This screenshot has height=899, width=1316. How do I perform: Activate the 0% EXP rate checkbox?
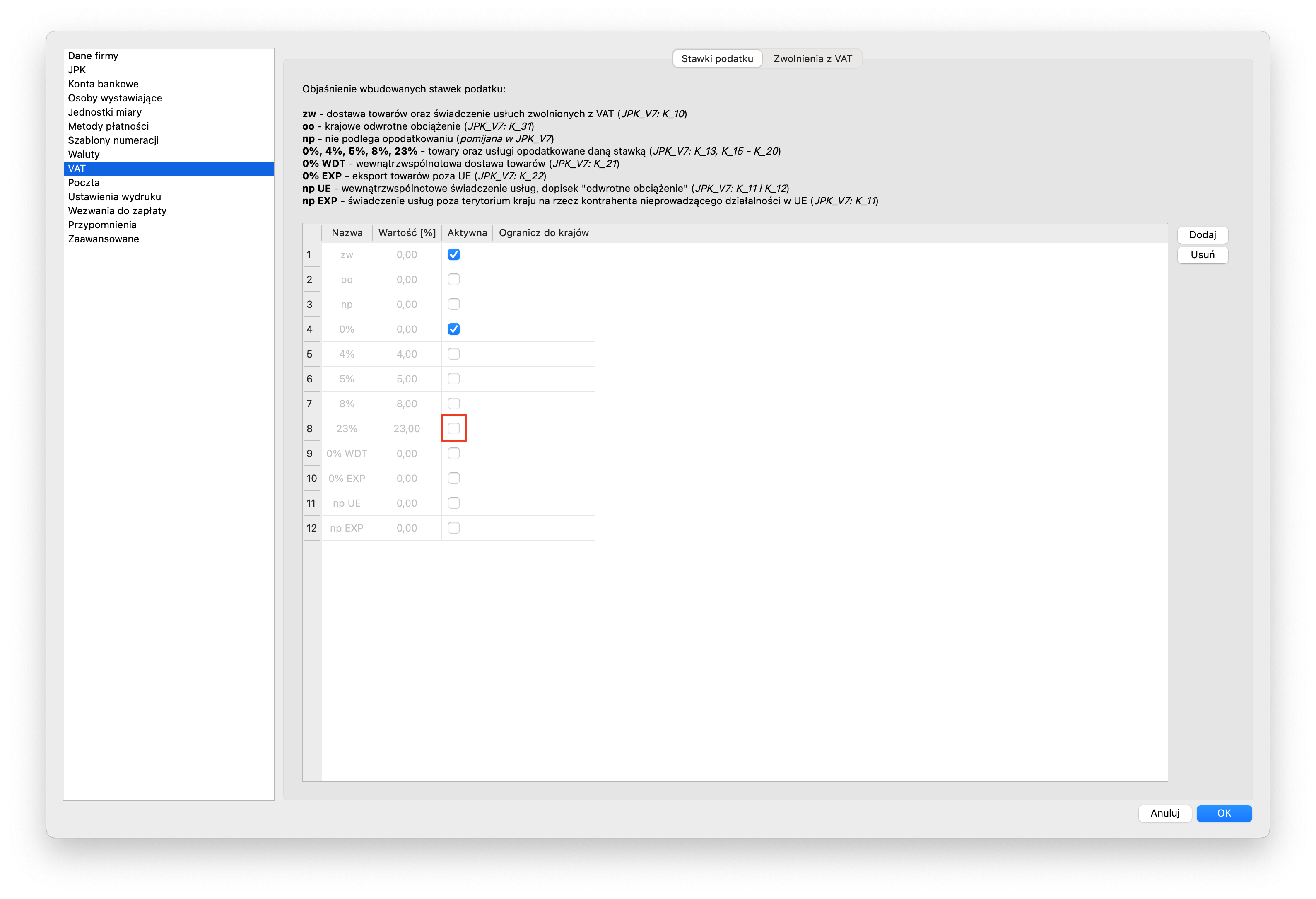pyautogui.click(x=453, y=479)
